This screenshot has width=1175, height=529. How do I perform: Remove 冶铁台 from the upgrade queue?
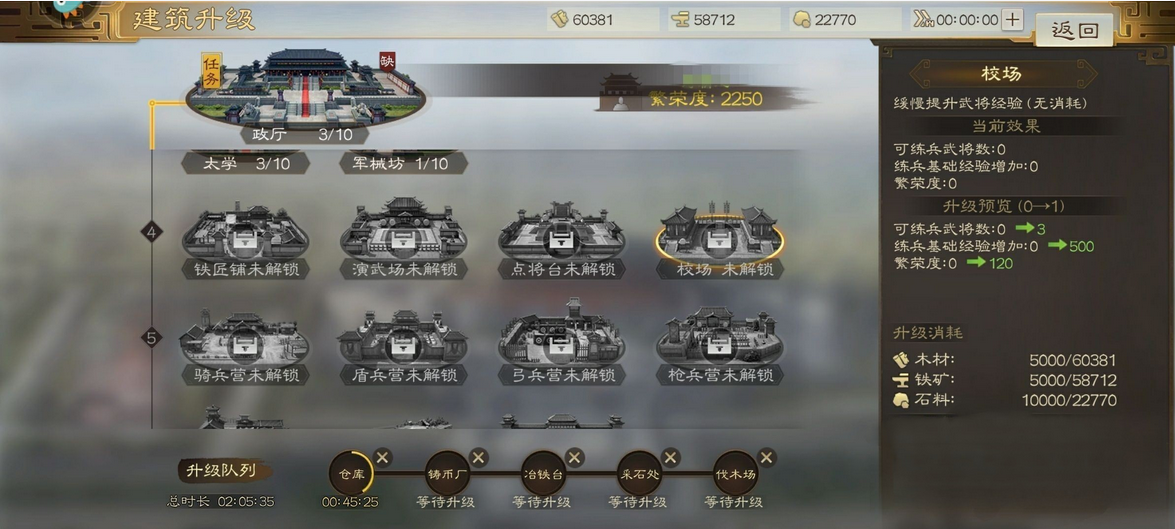click(x=575, y=457)
